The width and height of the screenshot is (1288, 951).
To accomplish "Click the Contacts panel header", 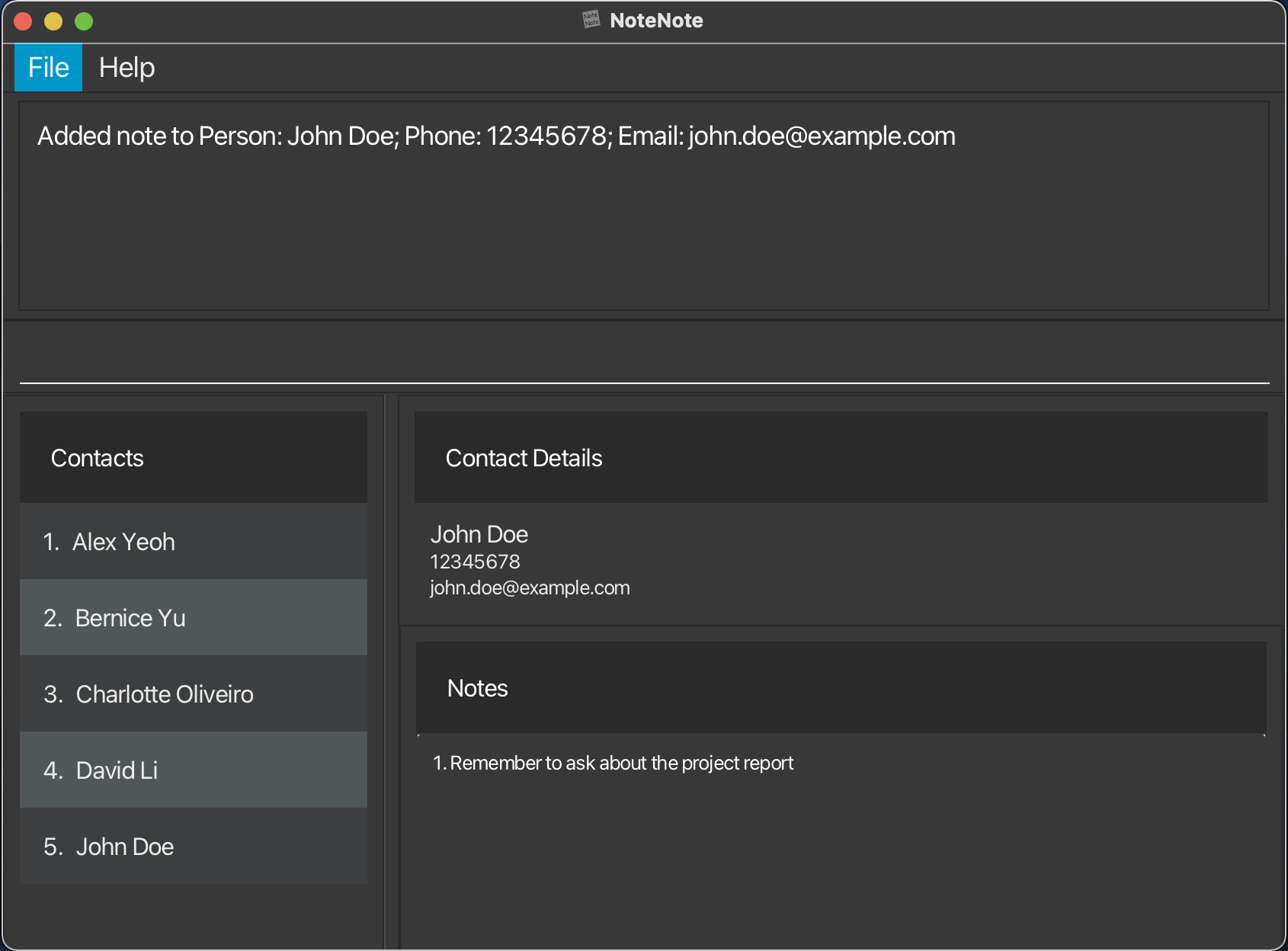I will (x=194, y=457).
